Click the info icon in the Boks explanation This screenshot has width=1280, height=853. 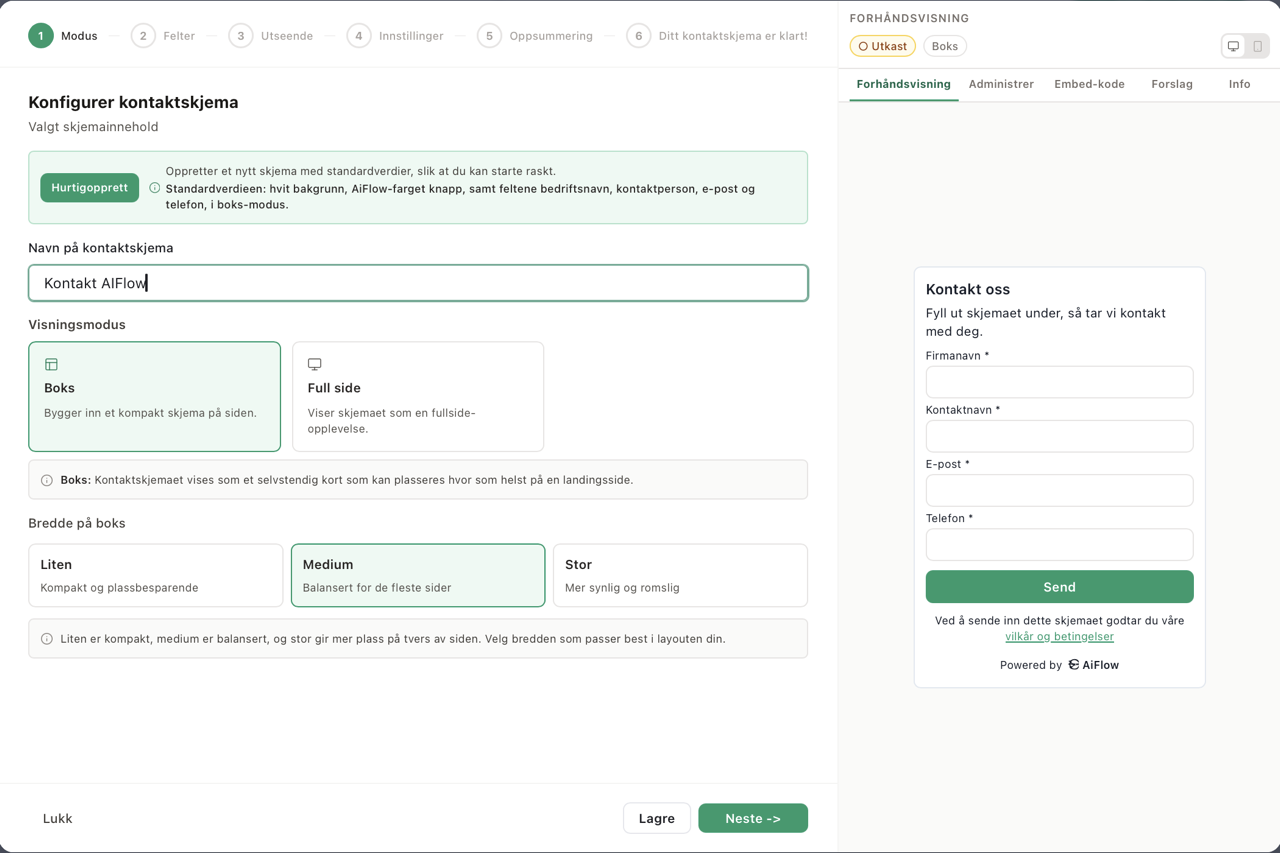click(46, 480)
